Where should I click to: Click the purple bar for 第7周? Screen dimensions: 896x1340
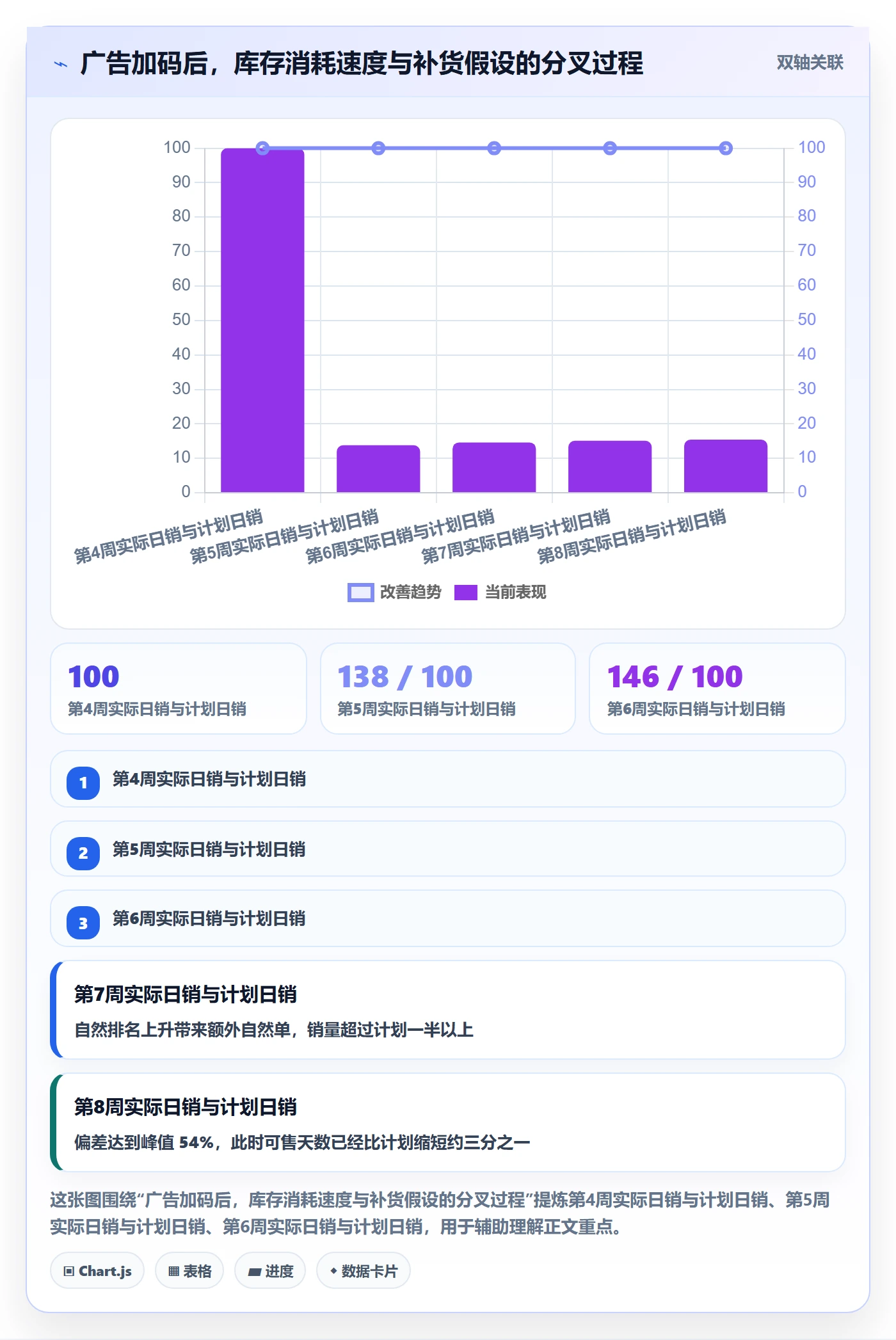pos(610,467)
